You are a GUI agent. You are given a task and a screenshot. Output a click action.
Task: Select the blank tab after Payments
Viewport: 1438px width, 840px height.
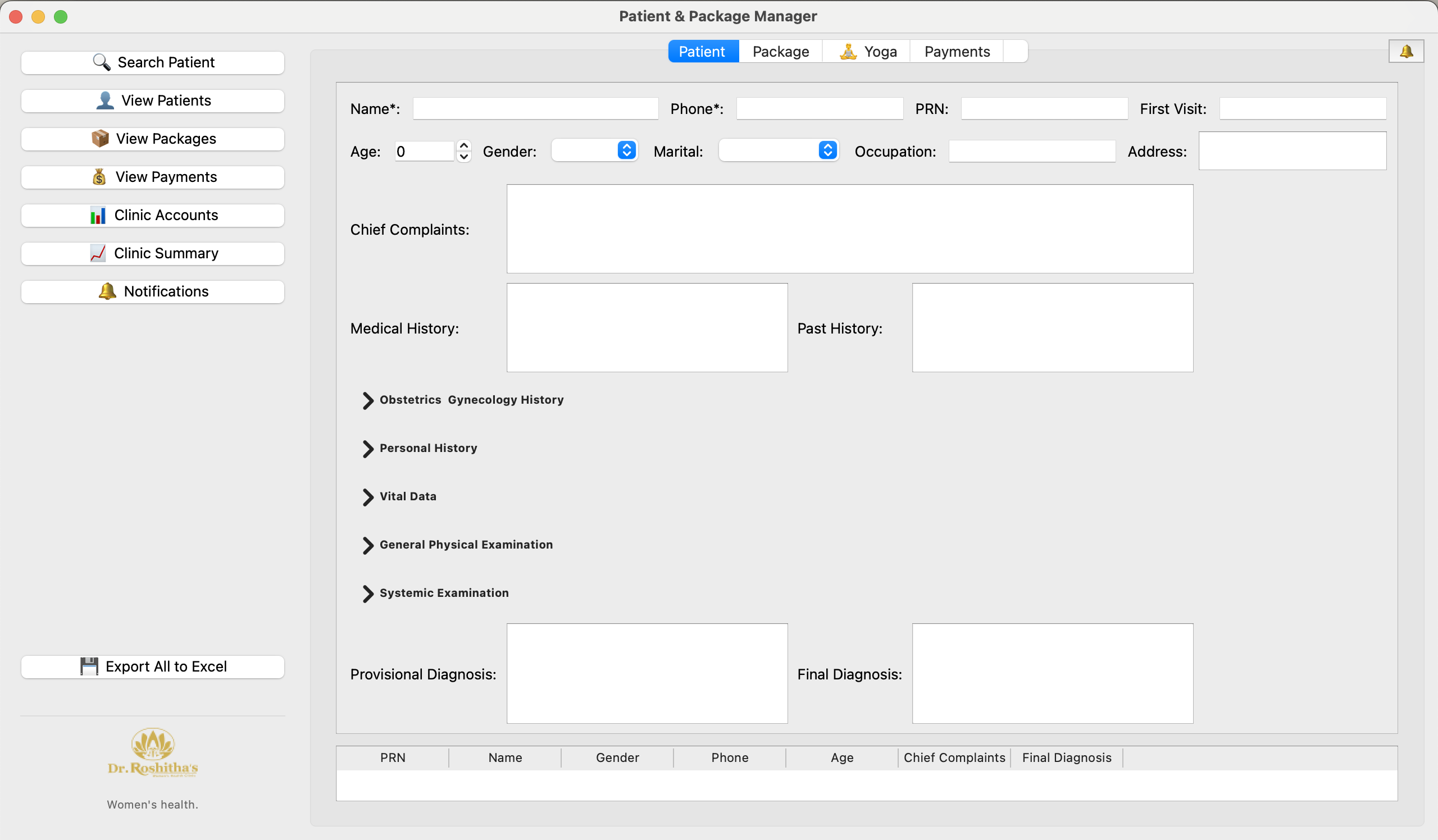click(1015, 51)
